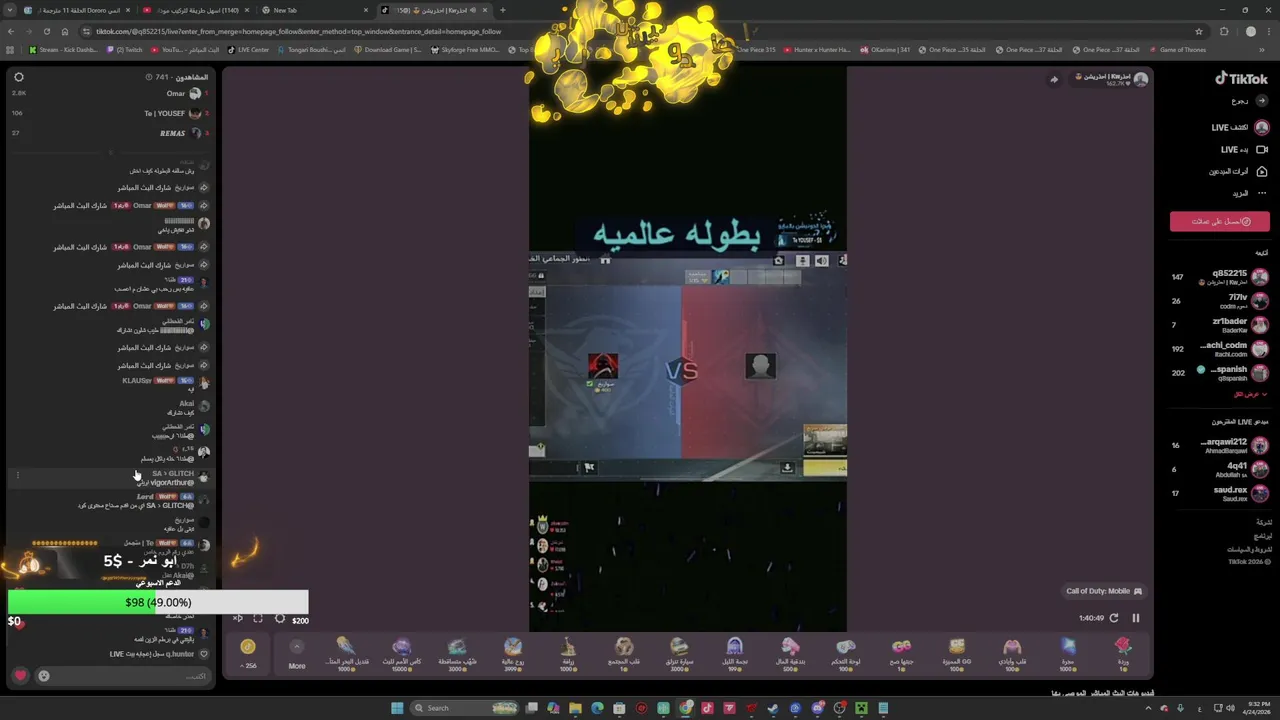The image size is (1280, 720).
Task: Click the heart like button in chat
Action: click(20, 676)
